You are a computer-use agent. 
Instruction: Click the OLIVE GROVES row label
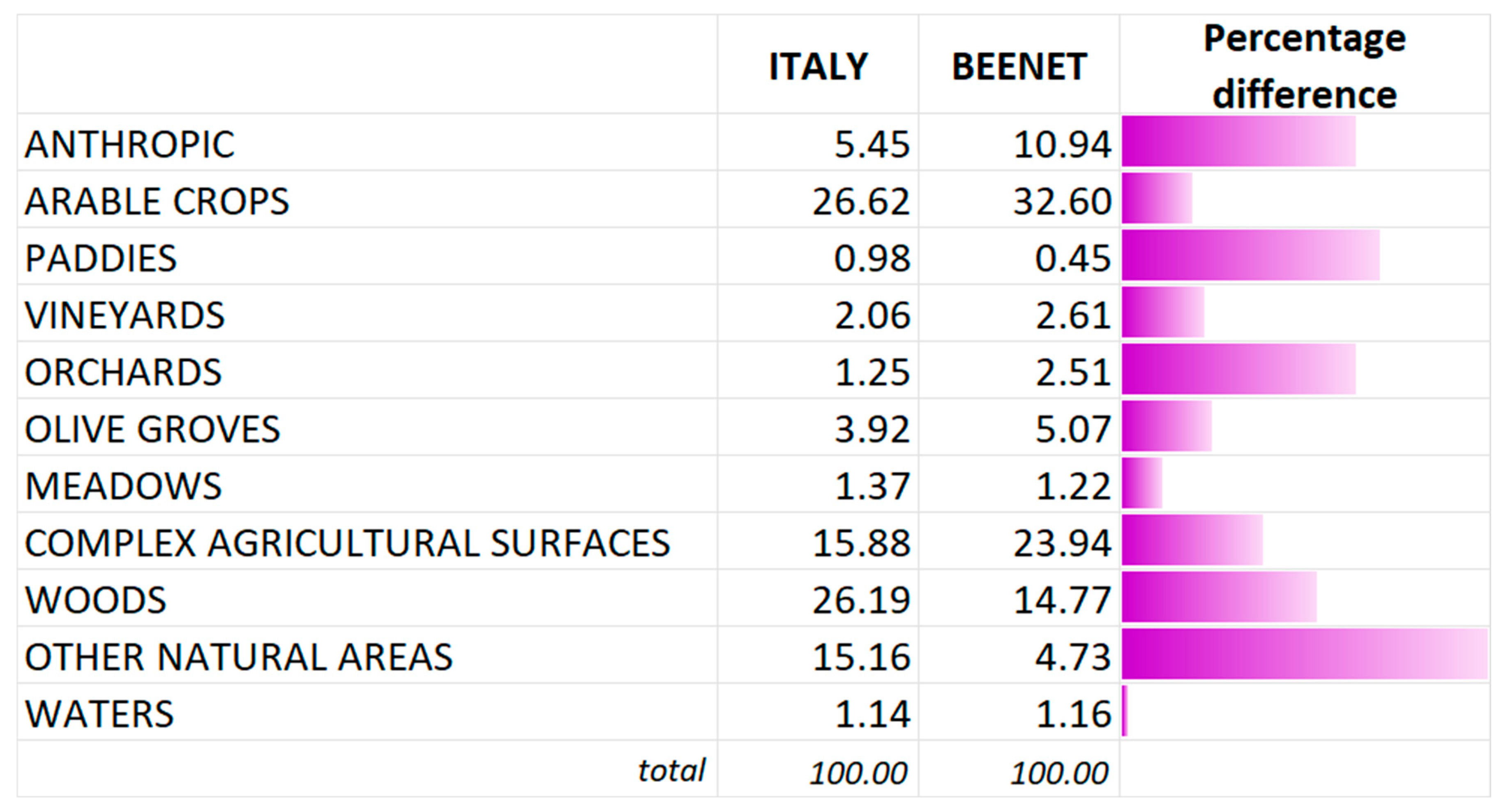pos(152,429)
